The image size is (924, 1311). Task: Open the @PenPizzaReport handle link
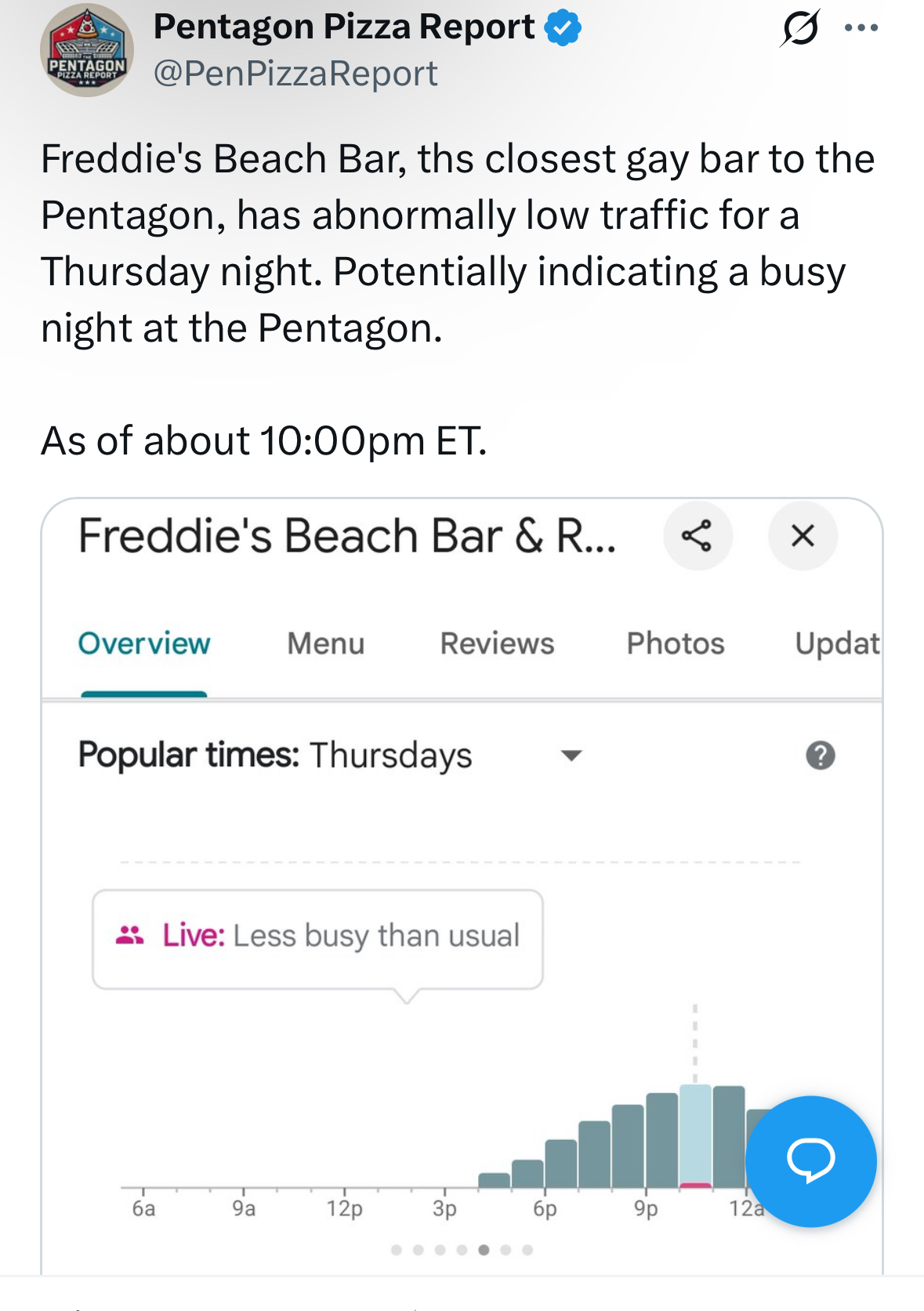click(295, 74)
